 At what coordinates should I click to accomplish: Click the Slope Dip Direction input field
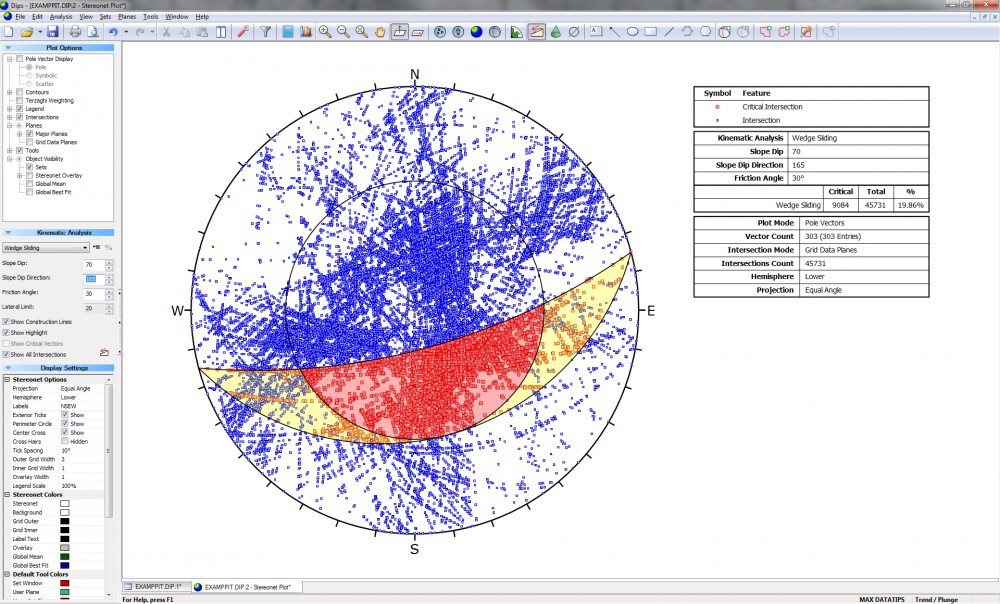[94, 279]
